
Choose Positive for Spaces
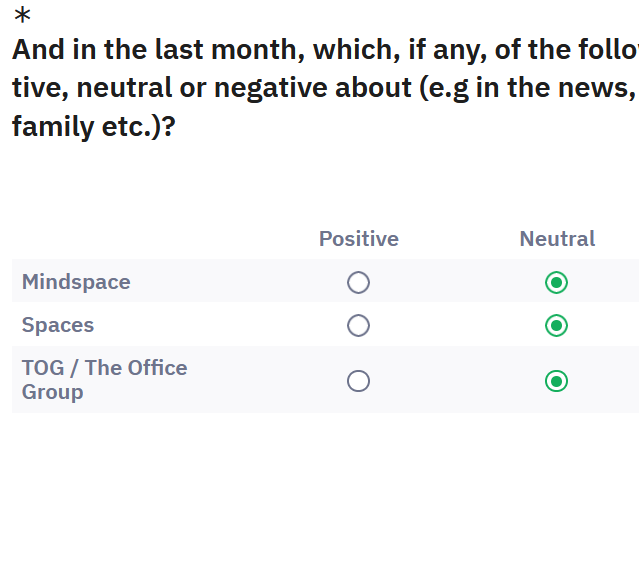click(x=358, y=326)
